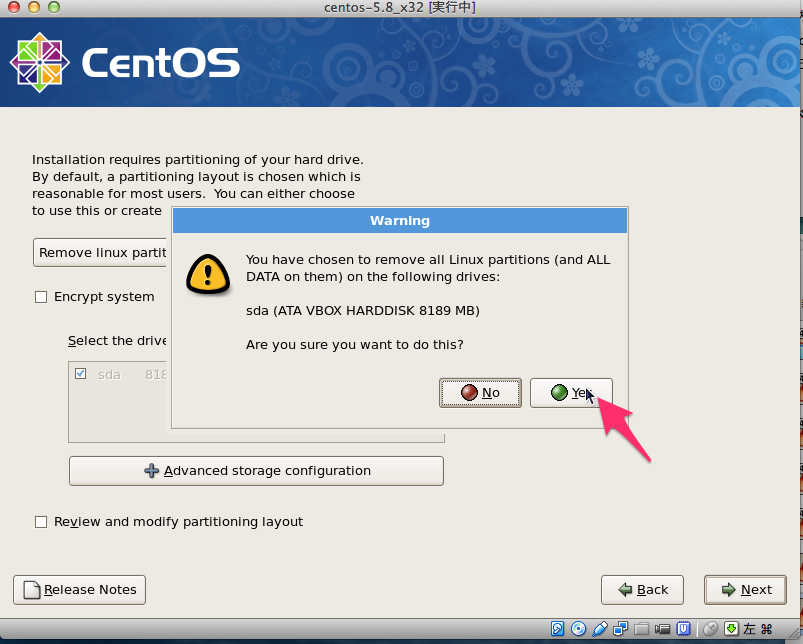Click VirtualBox virtualization CPU chip icon
This screenshot has width=803, height=644.
[684, 629]
